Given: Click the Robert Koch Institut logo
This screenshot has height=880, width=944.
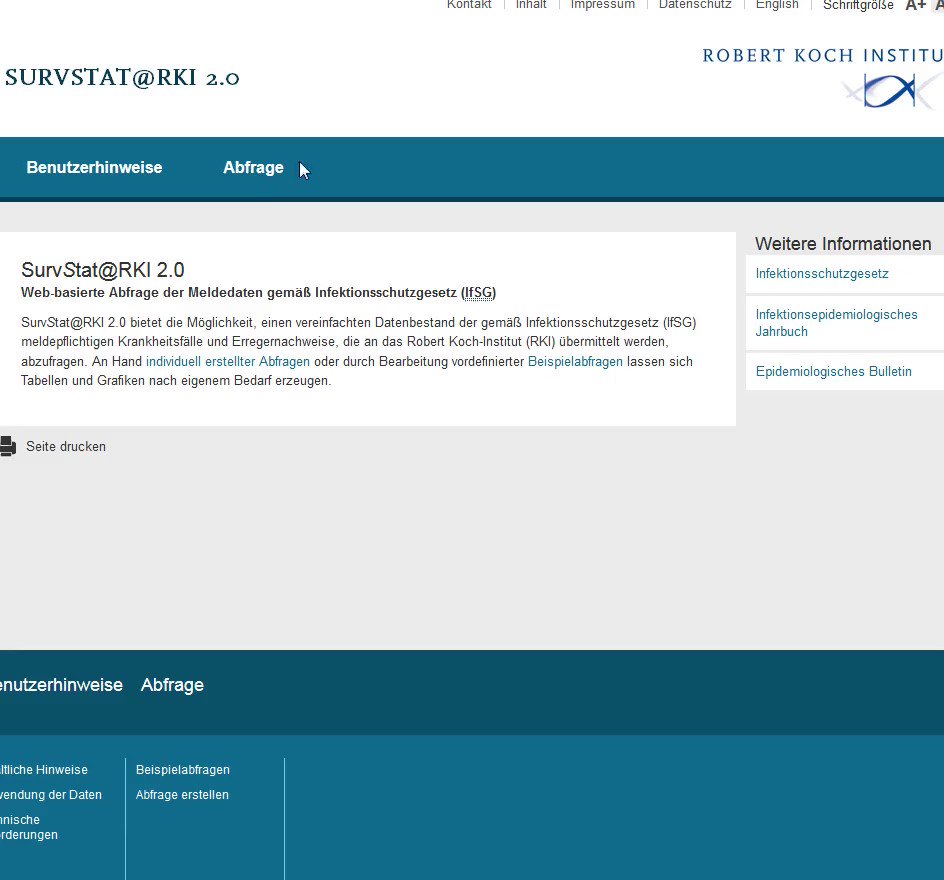Looking at the screenshot, I should coord(823,78).
